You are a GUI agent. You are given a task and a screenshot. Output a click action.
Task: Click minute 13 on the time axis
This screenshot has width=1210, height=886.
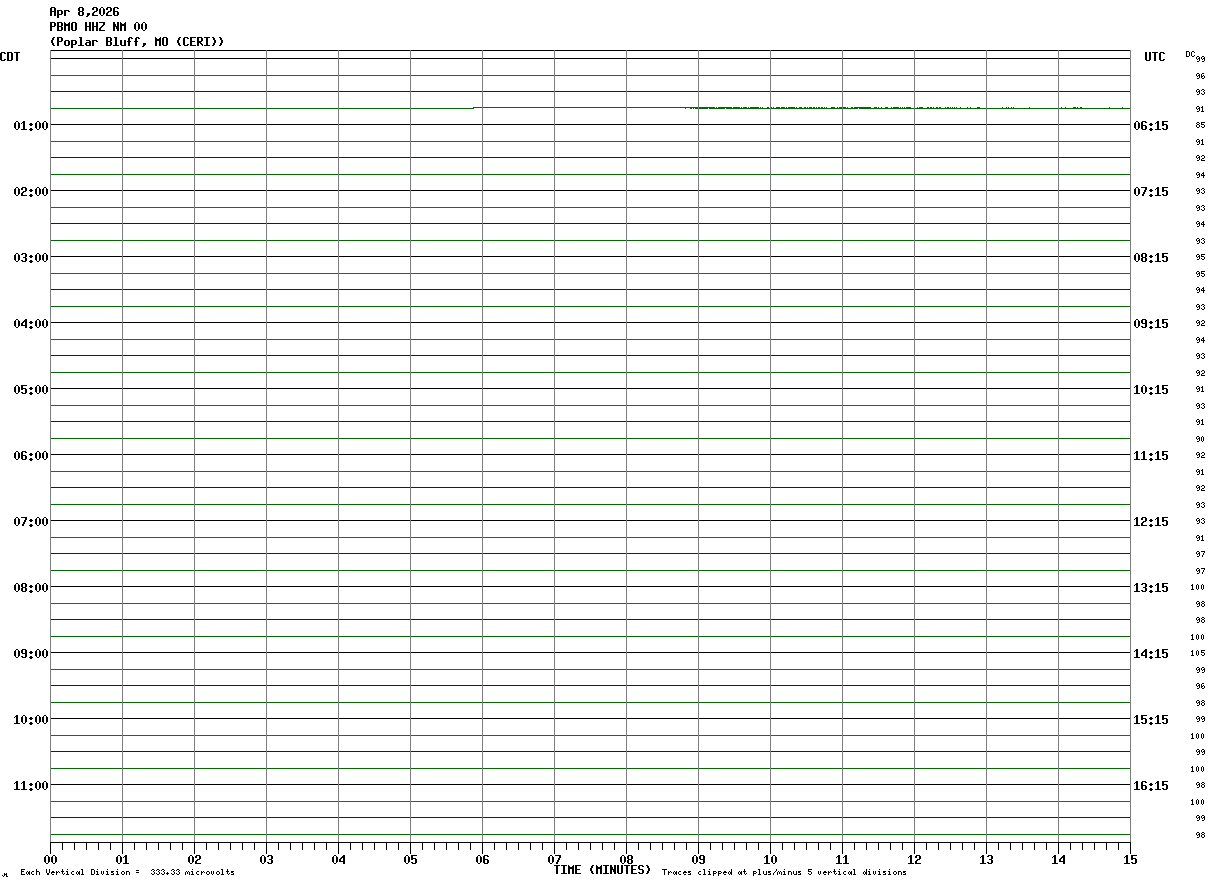coord(987,859)
